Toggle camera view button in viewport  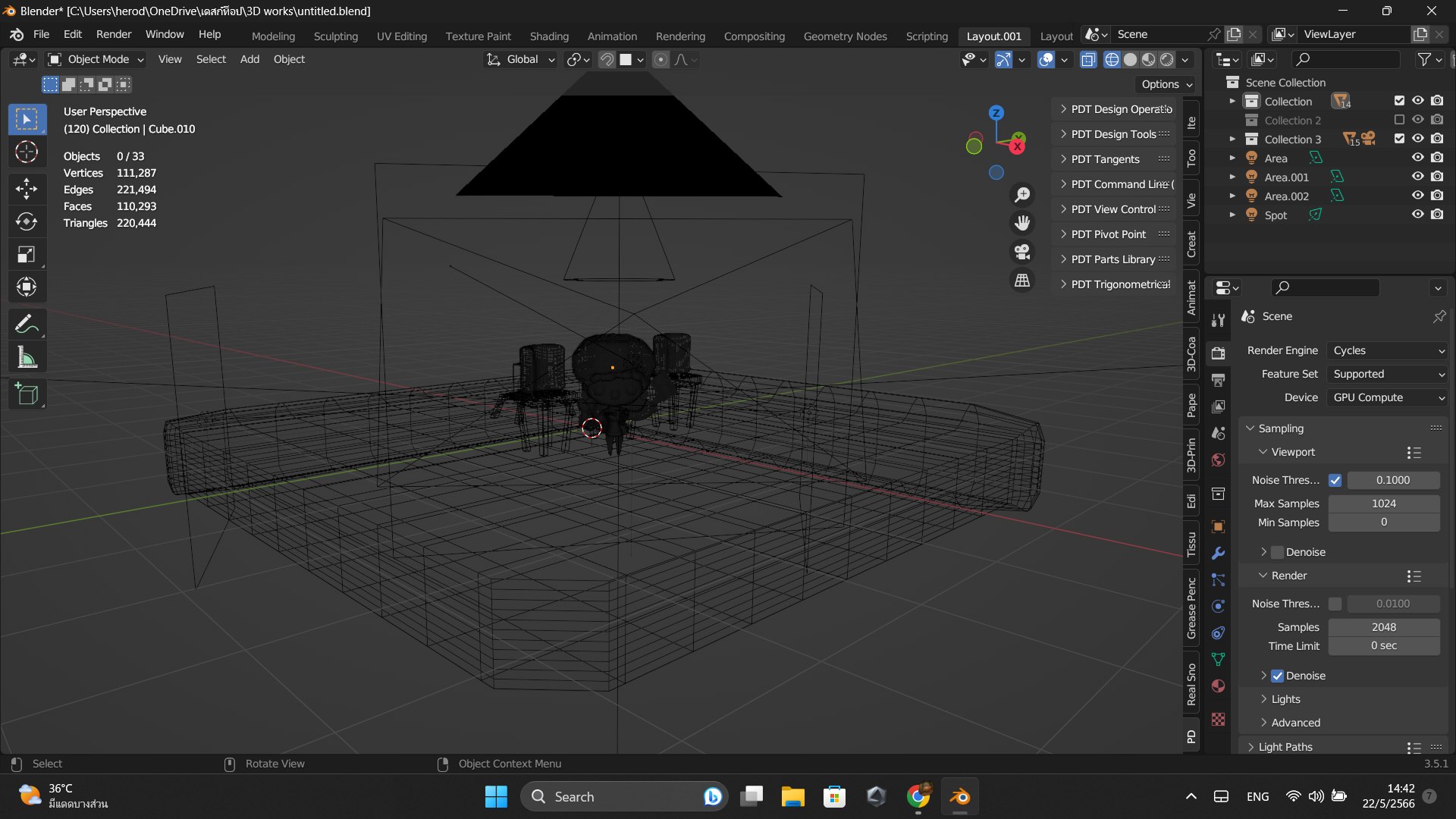(x=1022, y=252)
